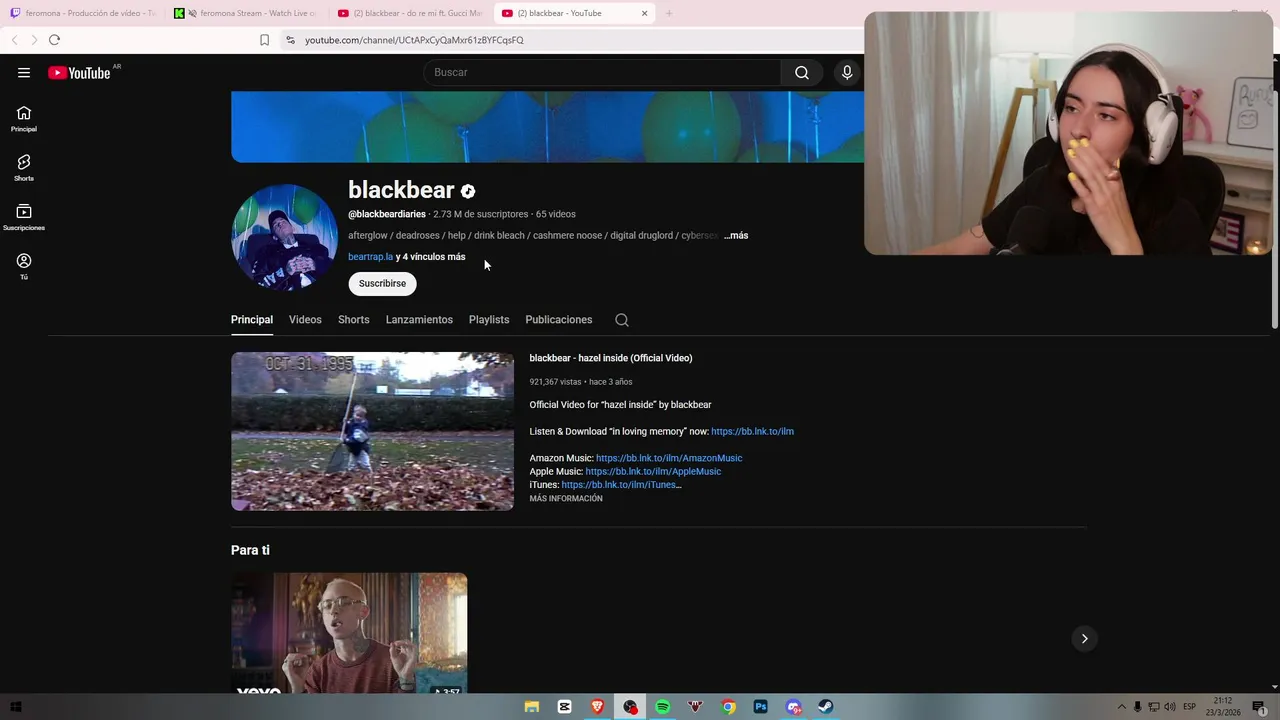Click 'y 4 vínculos más'
This screenshot has height=720, width=1280.
click(431, 257)
